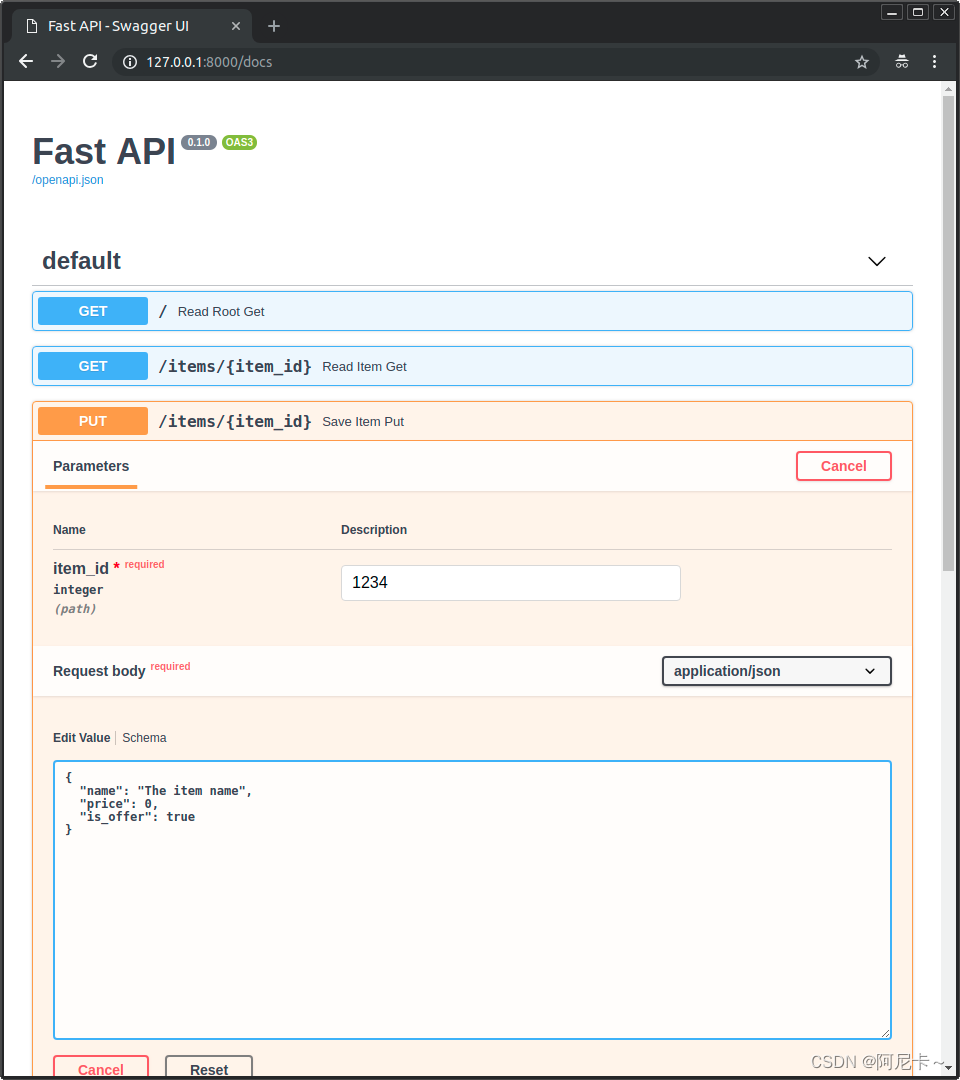The height and width of the screenshot is (1080, 960).
Task: Click the browser forward arrow
Action: coord(58,61)
